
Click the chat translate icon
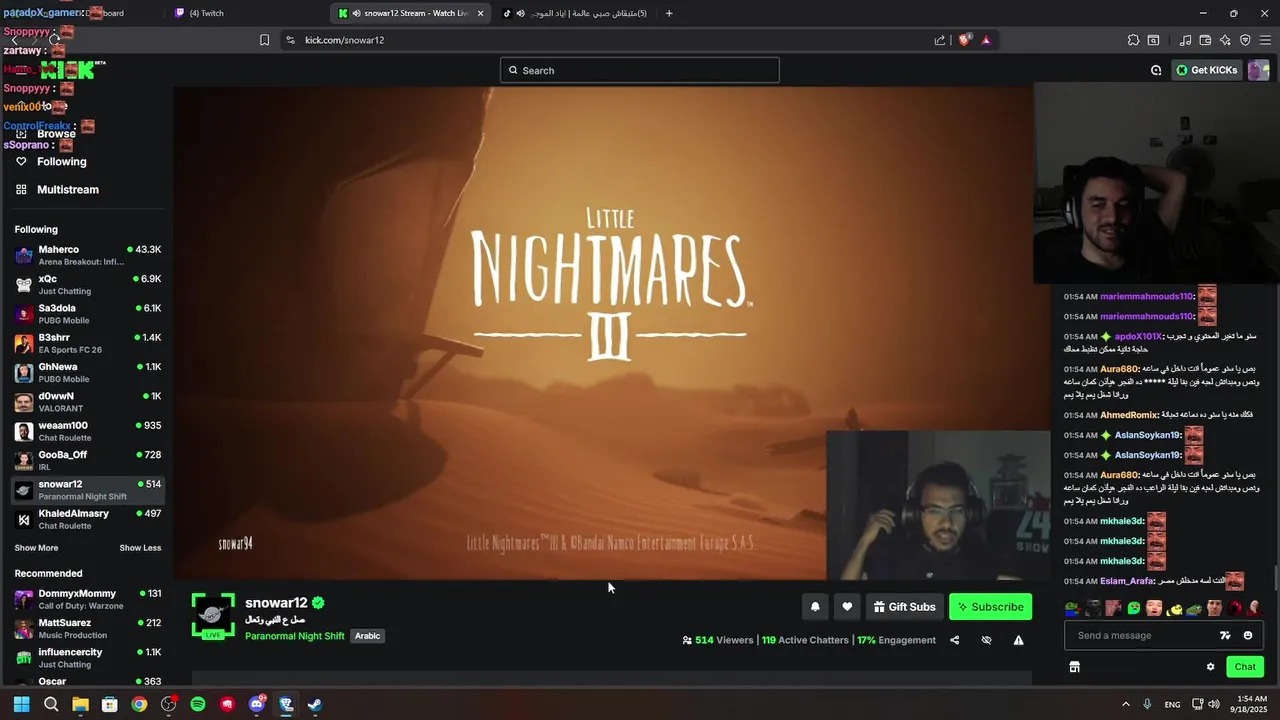coord(1225,635)
